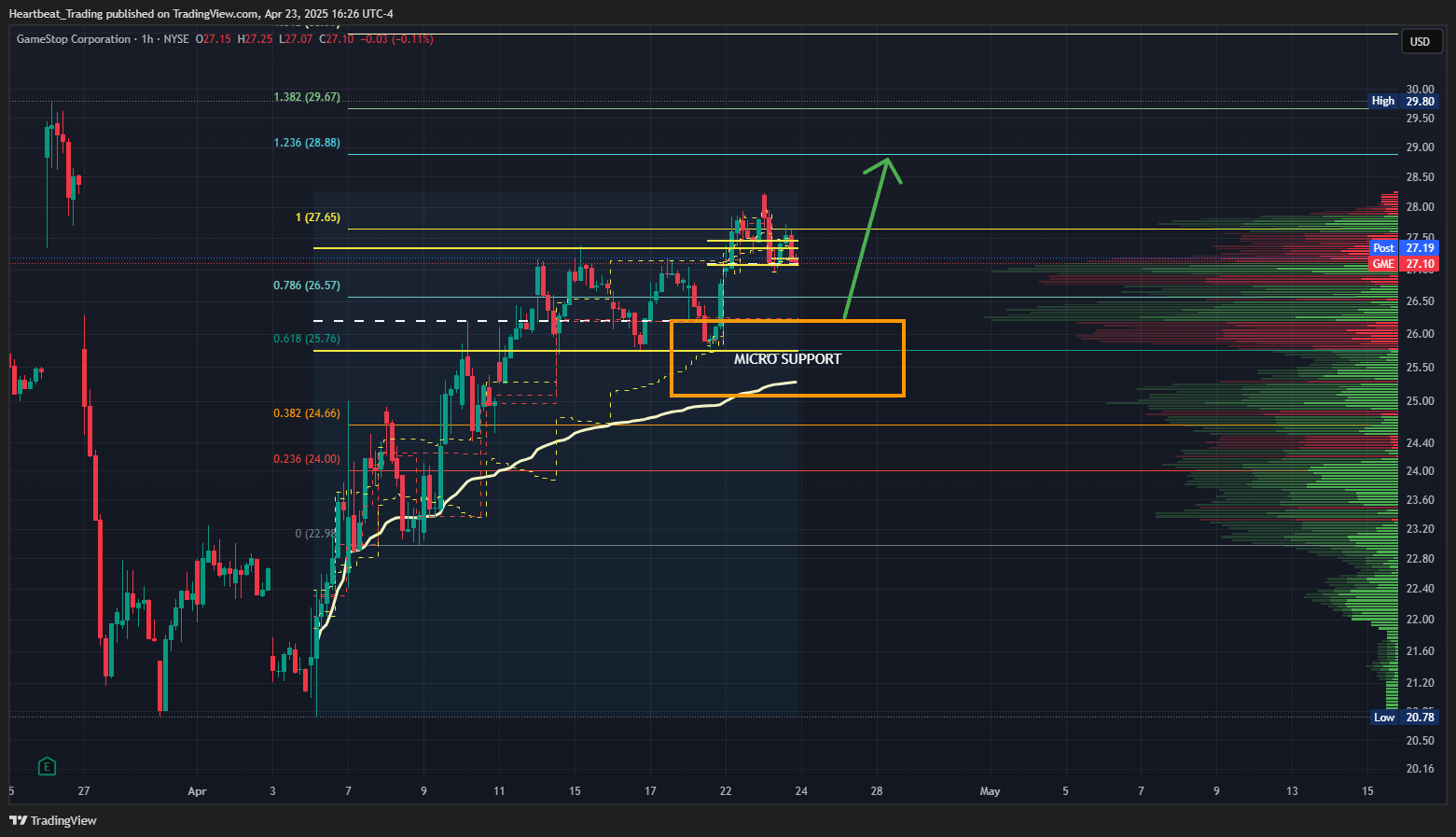The height and width of the screenshot is (837, 1456).
Task: Select the 1.382 (29.67) Fibonacci label
Action: 307,97
